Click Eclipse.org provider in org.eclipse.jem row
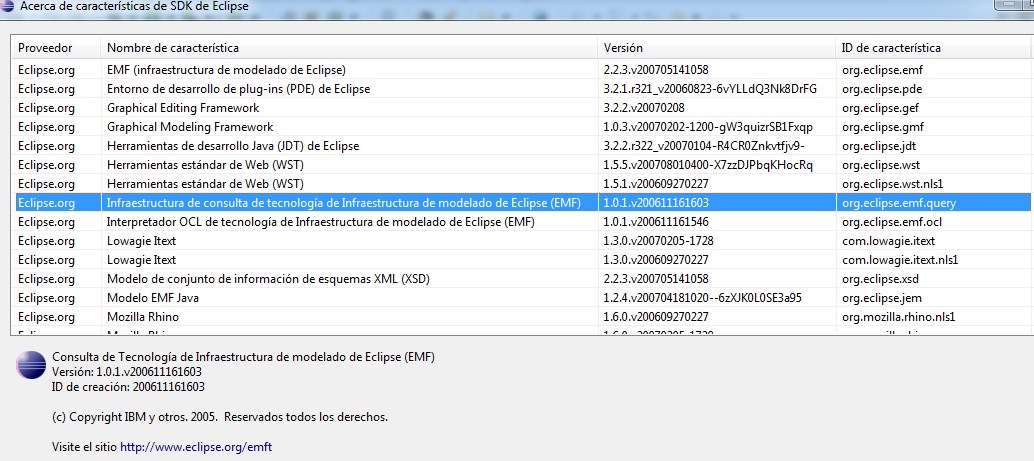The height and width of the screenshot is (461, 1034). coord(46,298)
